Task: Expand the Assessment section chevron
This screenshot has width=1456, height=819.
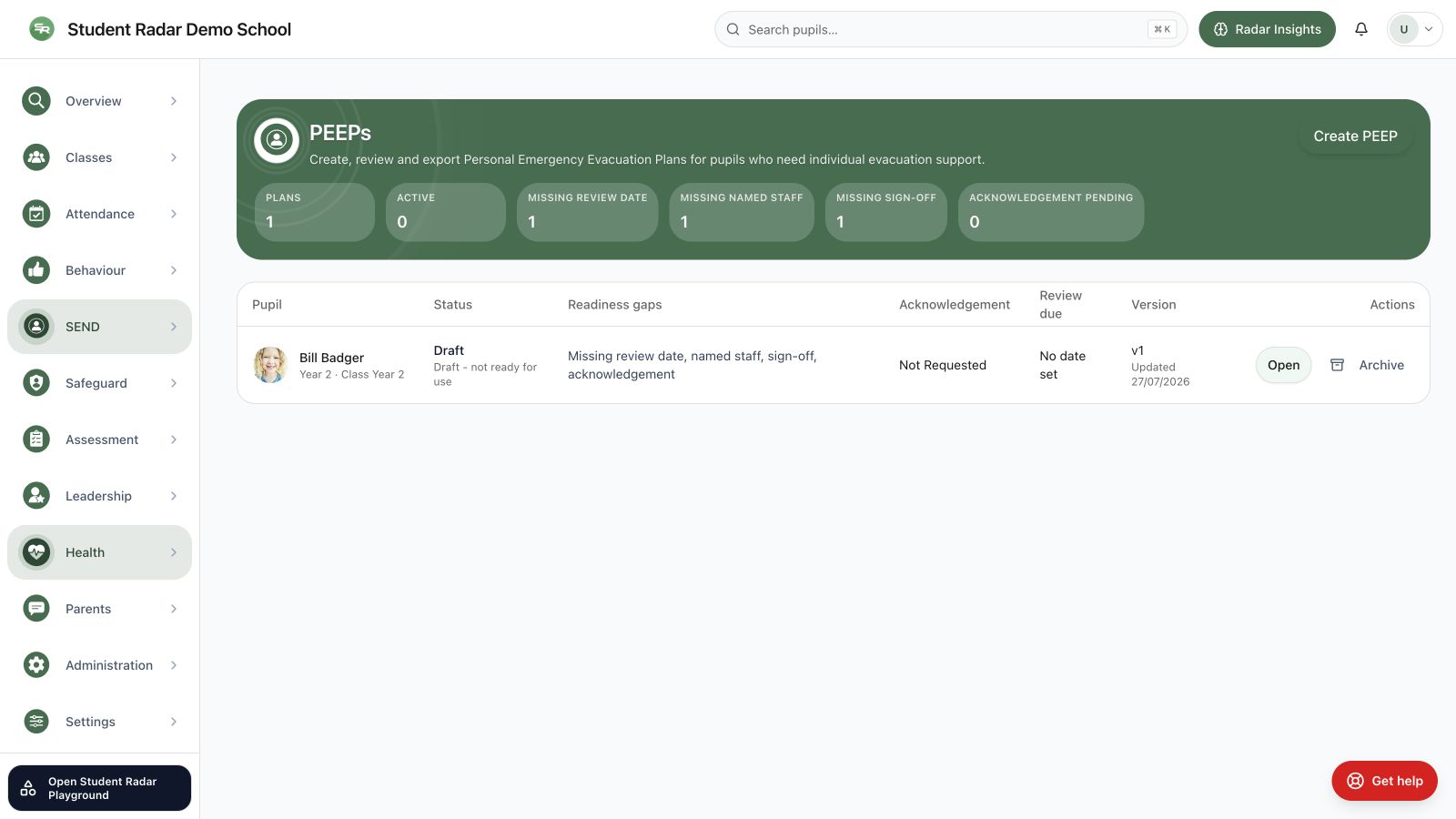Action: coord(174,440)
